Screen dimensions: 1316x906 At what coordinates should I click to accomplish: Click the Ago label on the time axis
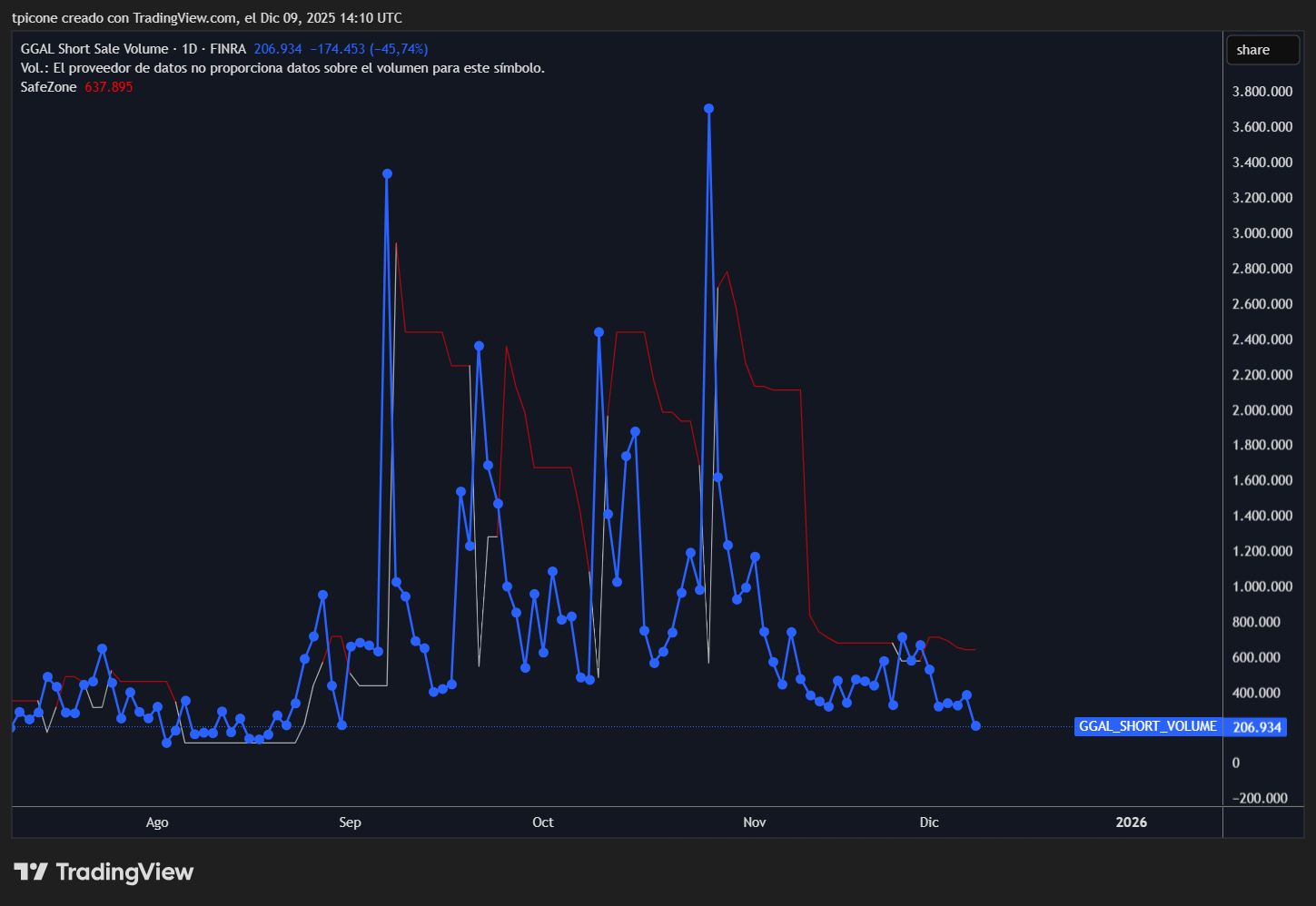click(157, 822)
